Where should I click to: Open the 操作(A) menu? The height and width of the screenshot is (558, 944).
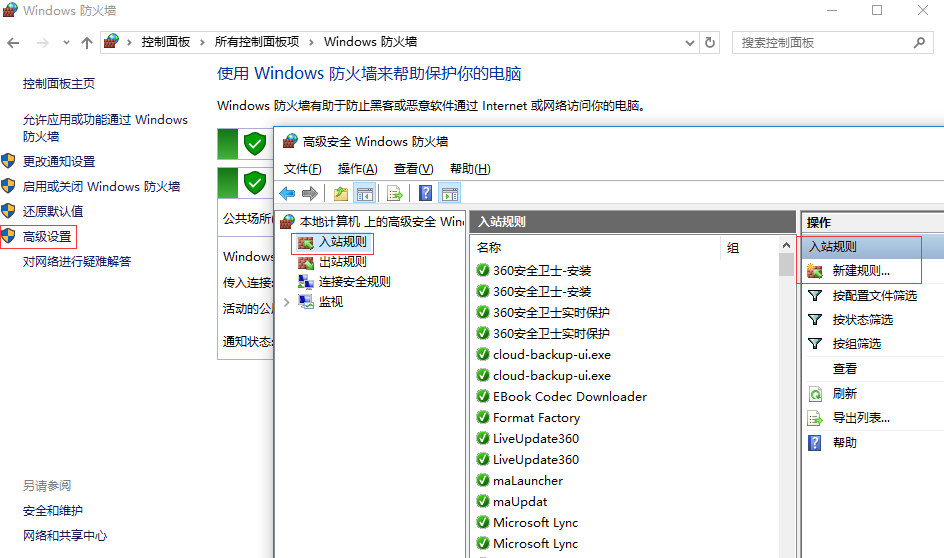(357, 169)
